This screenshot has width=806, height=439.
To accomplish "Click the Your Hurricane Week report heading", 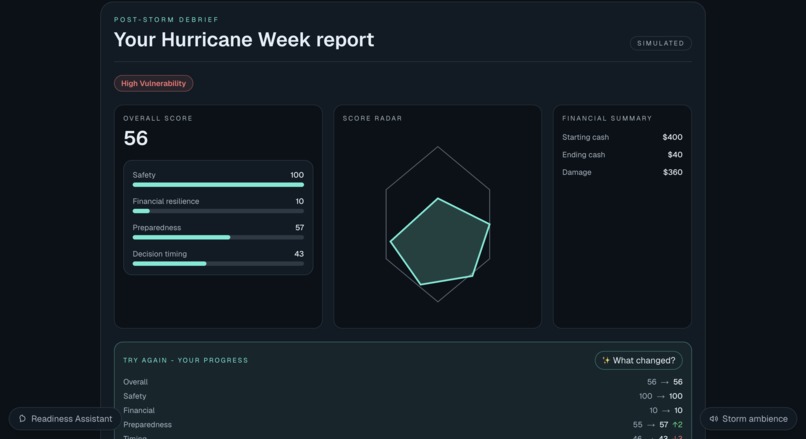I will [244, 40].
